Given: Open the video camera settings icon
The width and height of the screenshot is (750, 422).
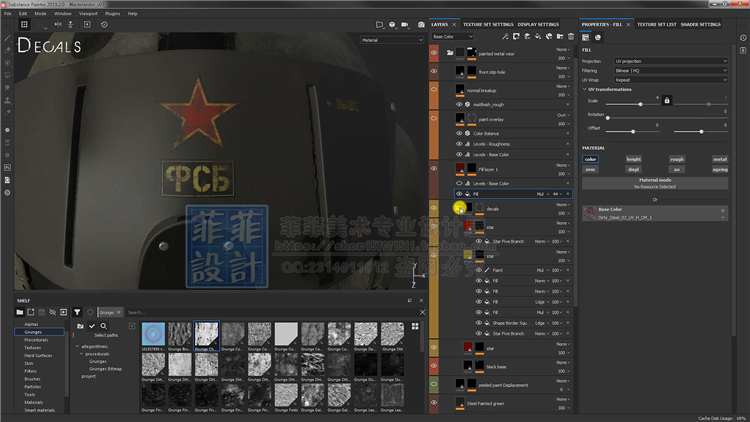Looking at the screenshot, I should pos(405,24).
